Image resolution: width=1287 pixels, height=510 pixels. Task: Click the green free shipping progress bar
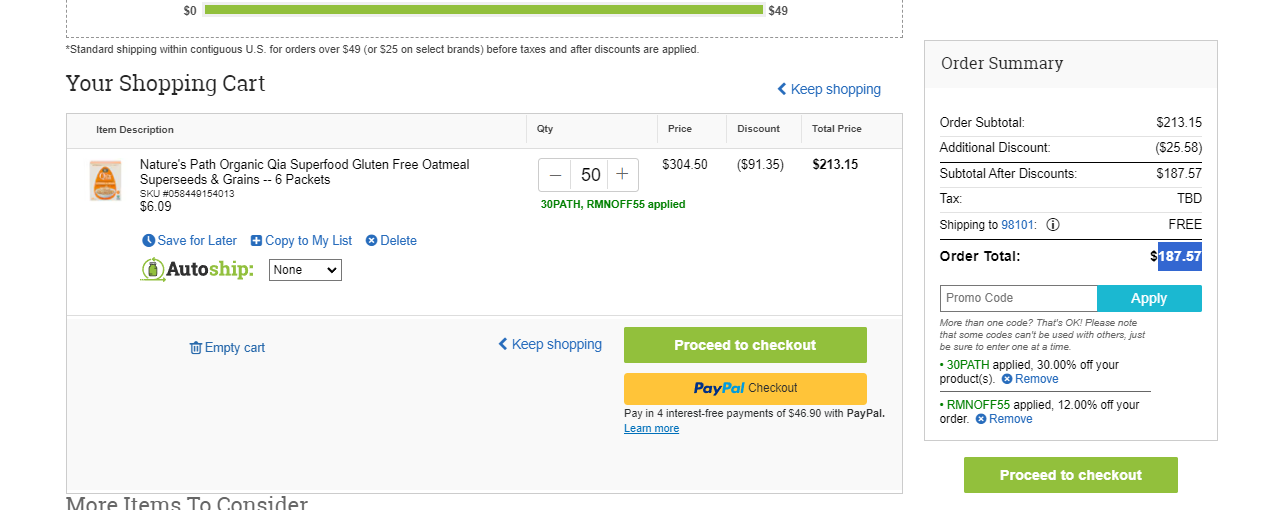click(x=484, y=10)
